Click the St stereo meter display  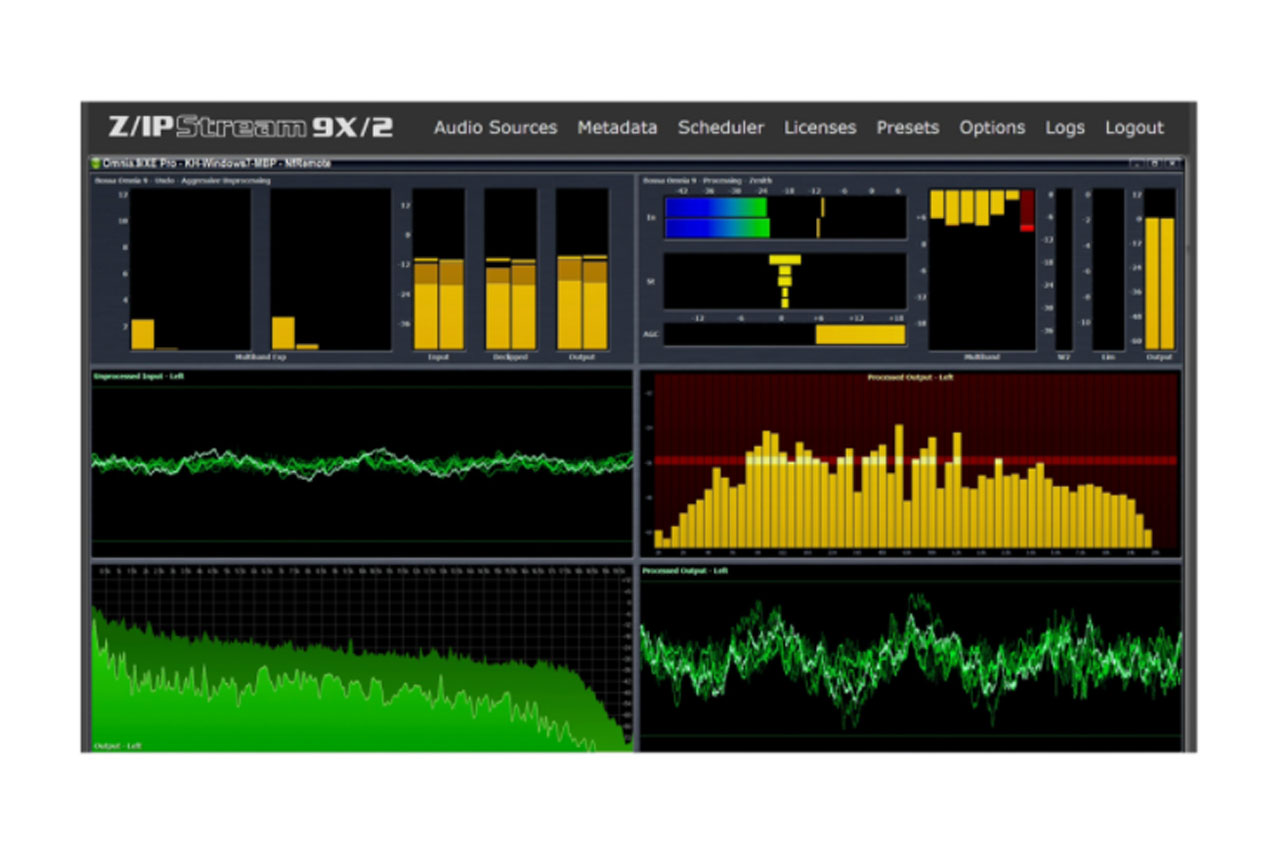[x=785, y=280]
